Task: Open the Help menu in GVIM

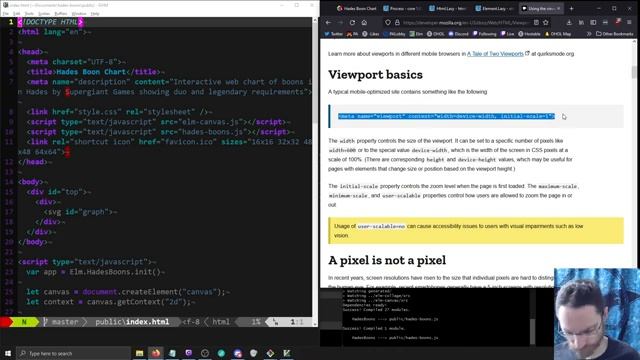Action: (95, 13)
